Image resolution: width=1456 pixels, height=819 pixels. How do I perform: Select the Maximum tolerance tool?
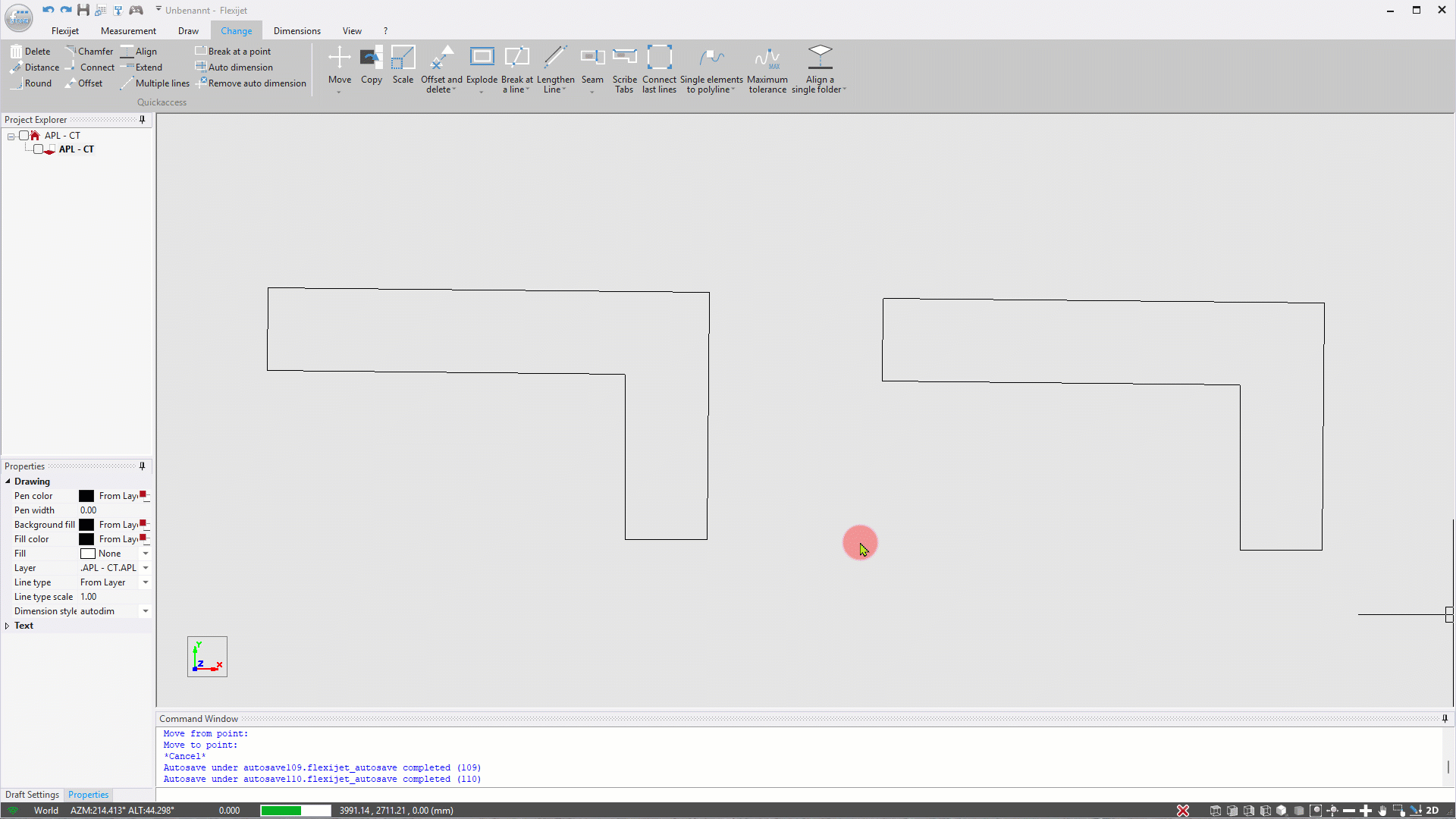(x=767, y=58)
